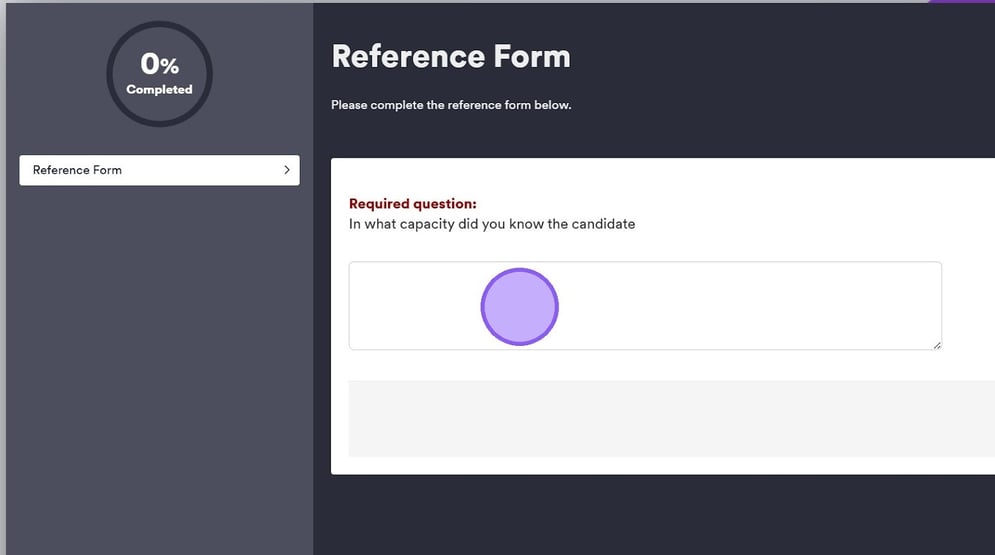The image size is (995, 555).
Task: Click the purple circle pointer highlight
Action: click(519, 307)
